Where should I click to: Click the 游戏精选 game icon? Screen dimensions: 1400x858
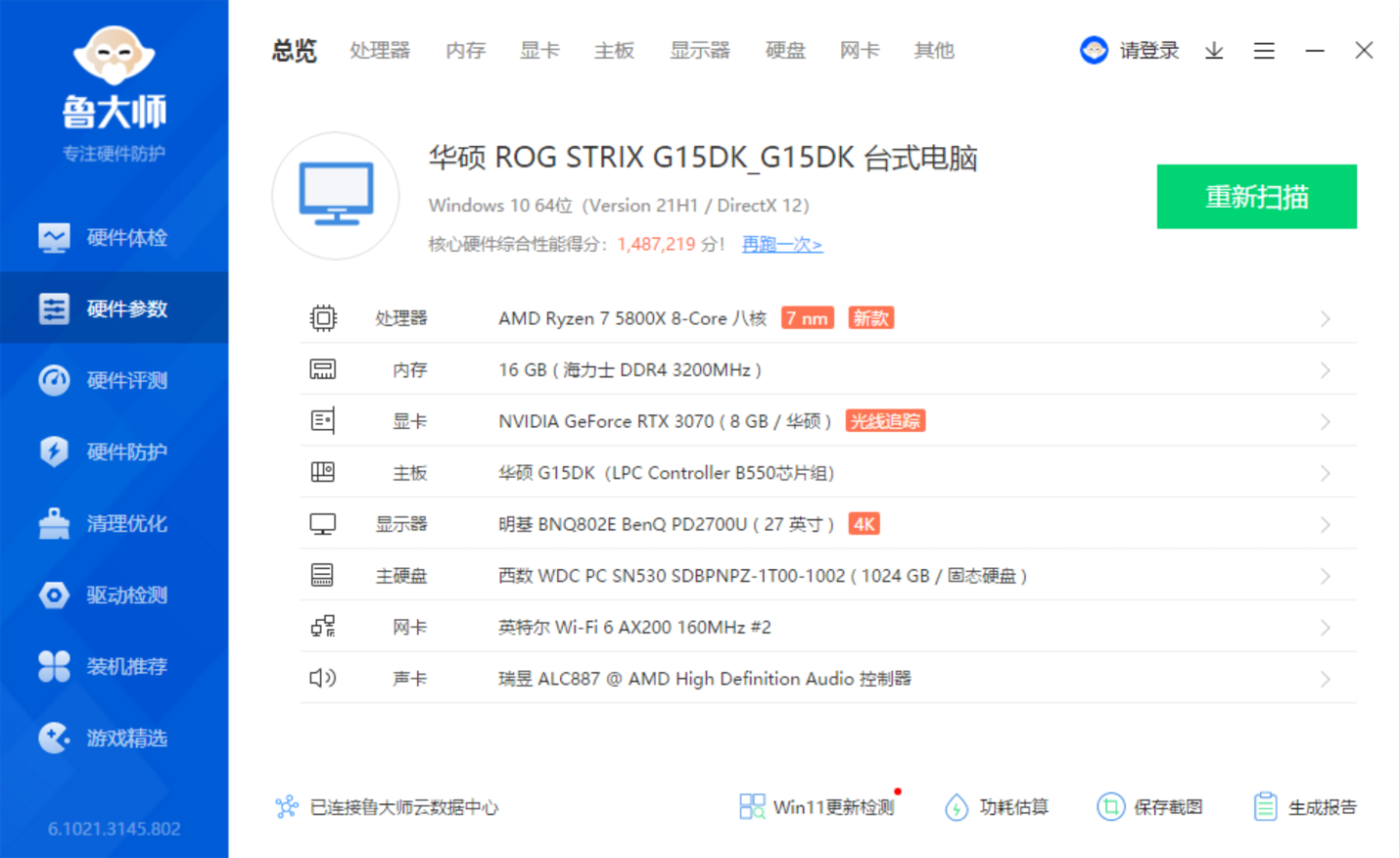pyautogui.click(x=53, y=737)
